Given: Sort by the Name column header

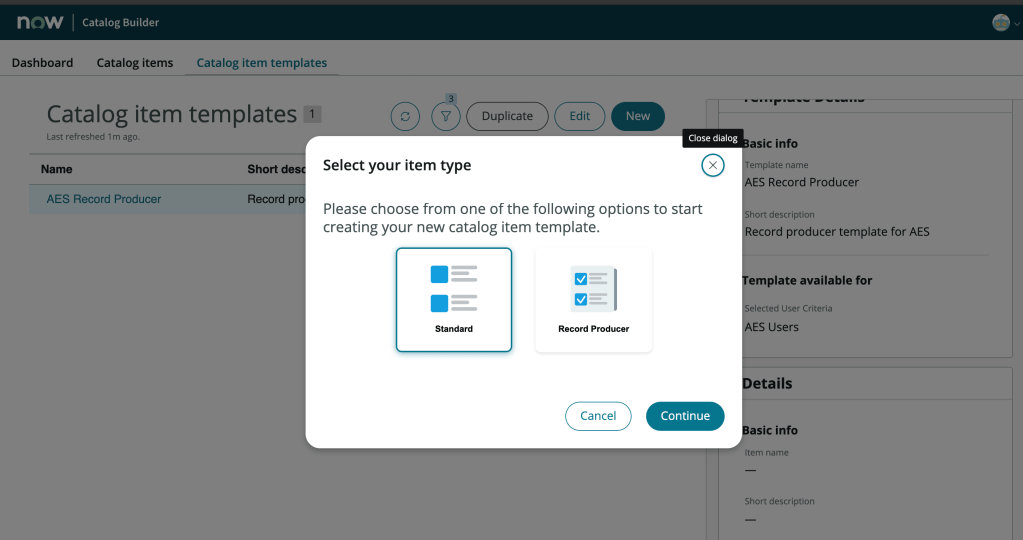Looking at the screenshot, I should click(x=57, y=169).
